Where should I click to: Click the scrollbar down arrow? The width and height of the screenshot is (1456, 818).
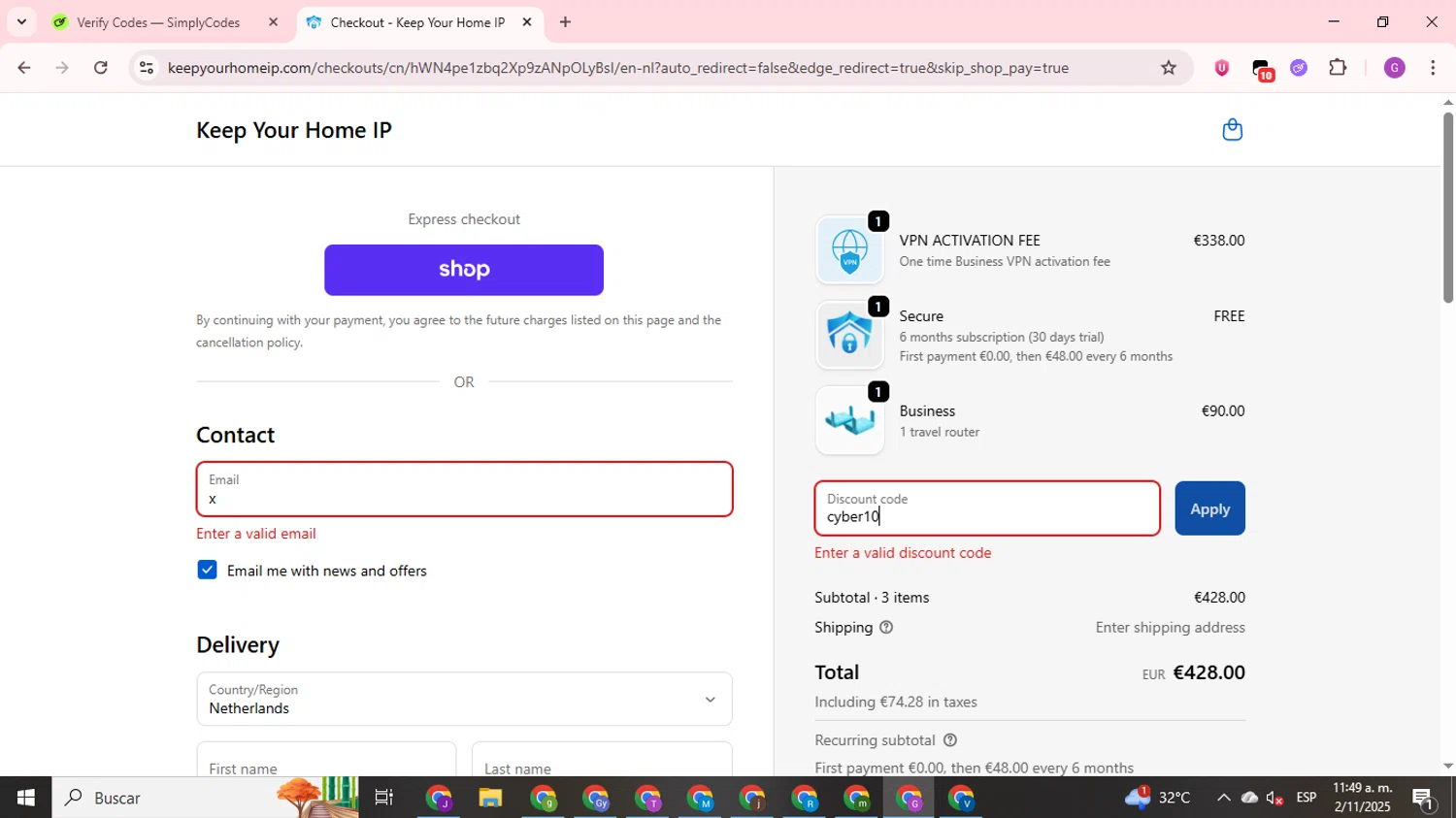pyautogui.click(x=1447, y=767)
